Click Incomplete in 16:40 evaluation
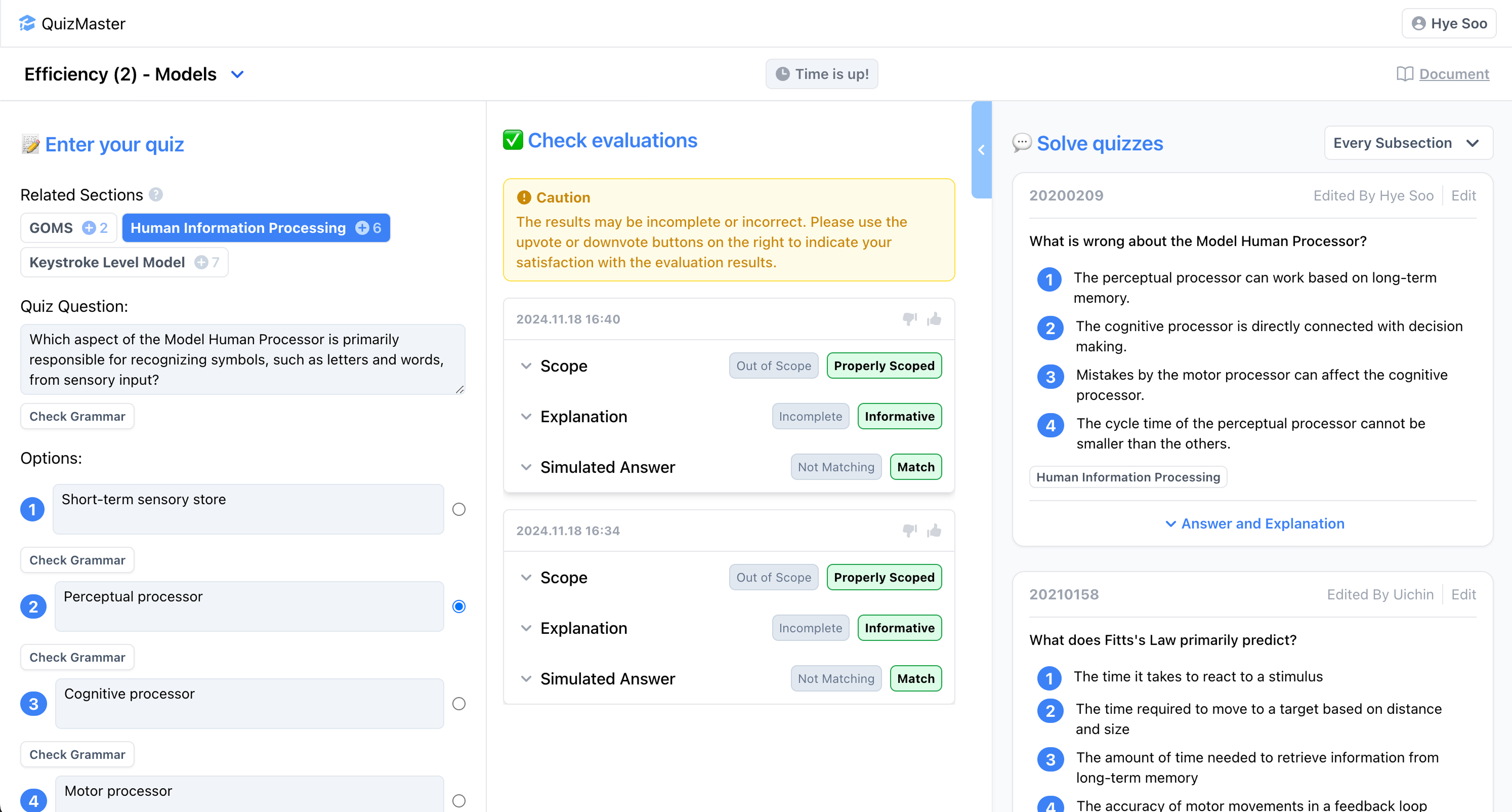Screen dimensions: 1512x812 tap(811, 416)
